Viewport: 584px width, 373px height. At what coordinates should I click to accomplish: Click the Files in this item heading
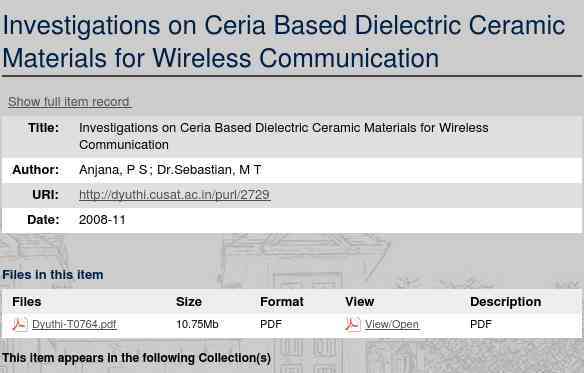click(x=53, y=275)
